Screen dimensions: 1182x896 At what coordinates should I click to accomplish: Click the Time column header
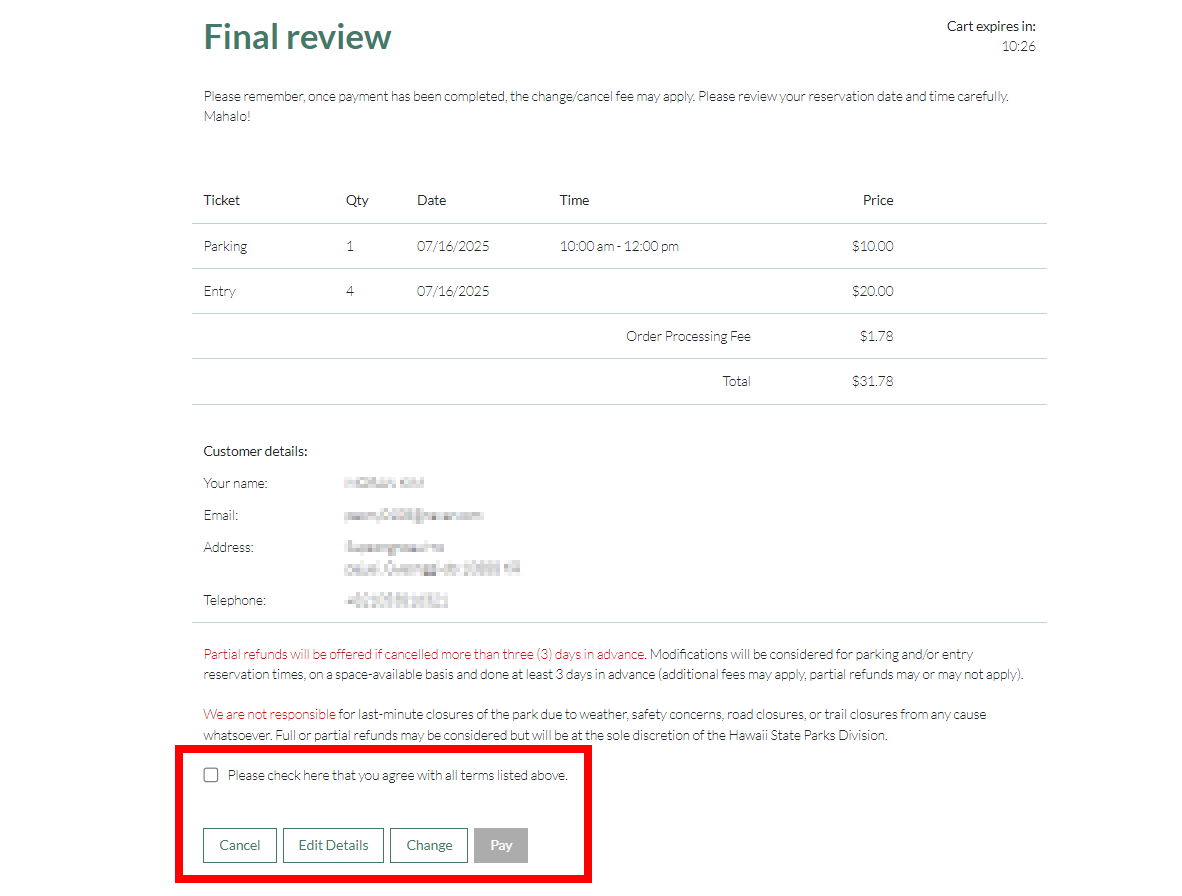pos(574,200)
